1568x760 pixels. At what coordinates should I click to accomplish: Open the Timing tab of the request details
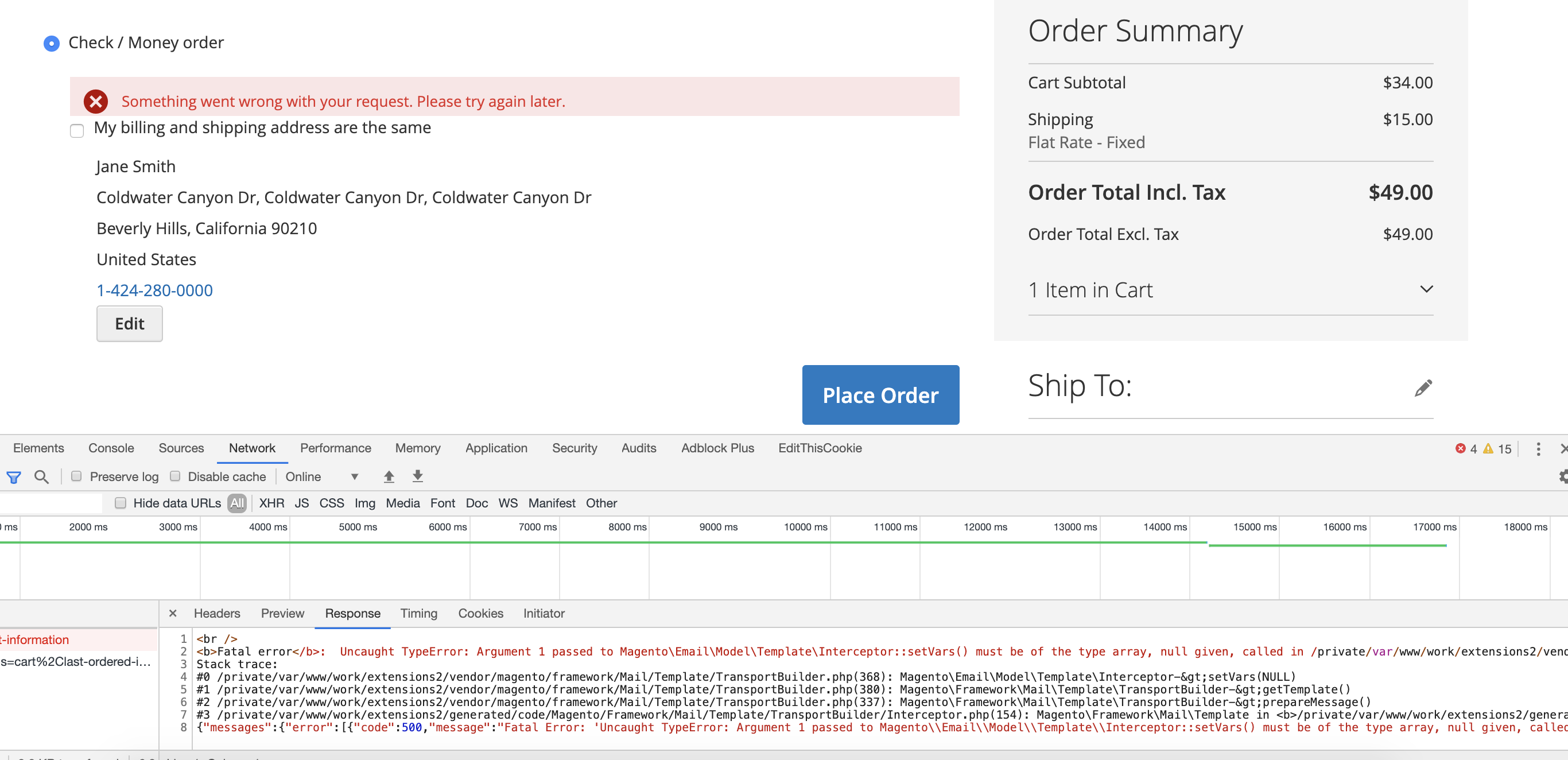[x=418, y=613]
